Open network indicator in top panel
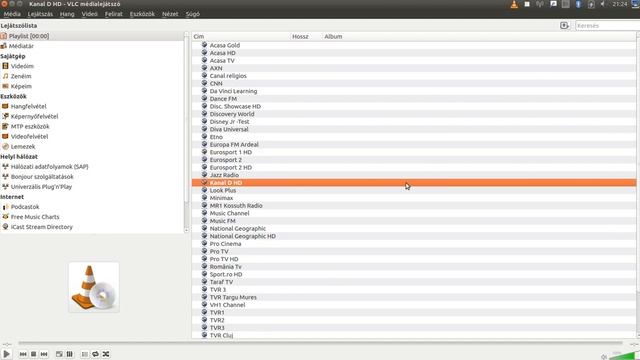Screen dimensions: 640x360 click(540, 4)
